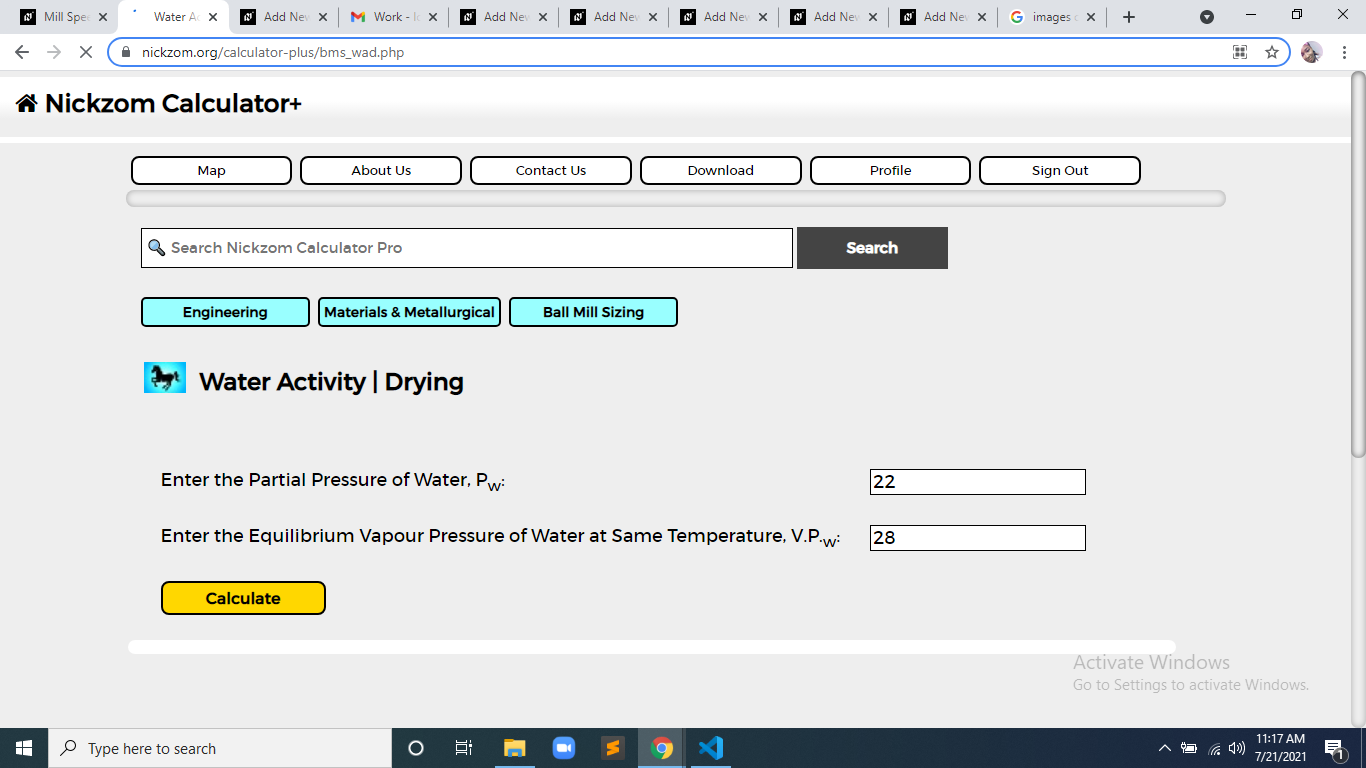Open Sublime Text from taskbar
The width and height of the screenshot is (1366, 768).
[612, 748]
